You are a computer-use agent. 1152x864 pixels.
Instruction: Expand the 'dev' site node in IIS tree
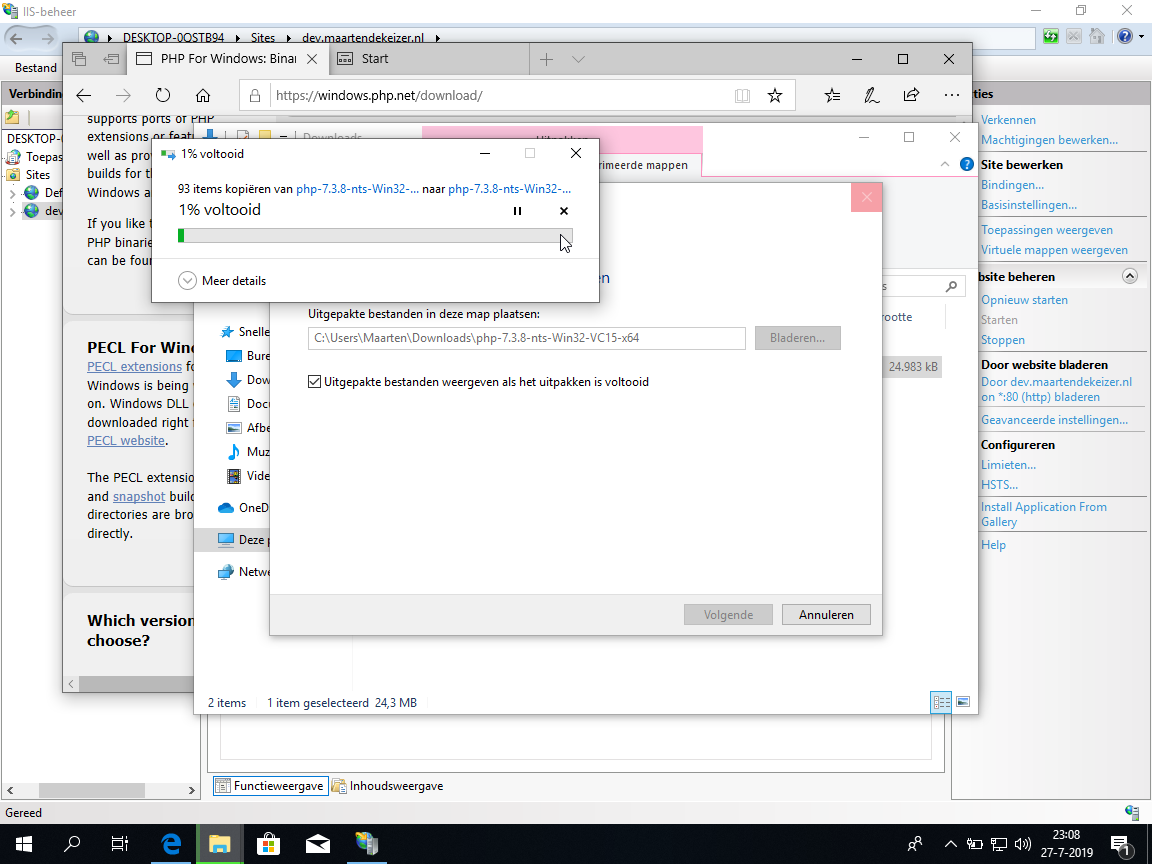tap(12, 212)
